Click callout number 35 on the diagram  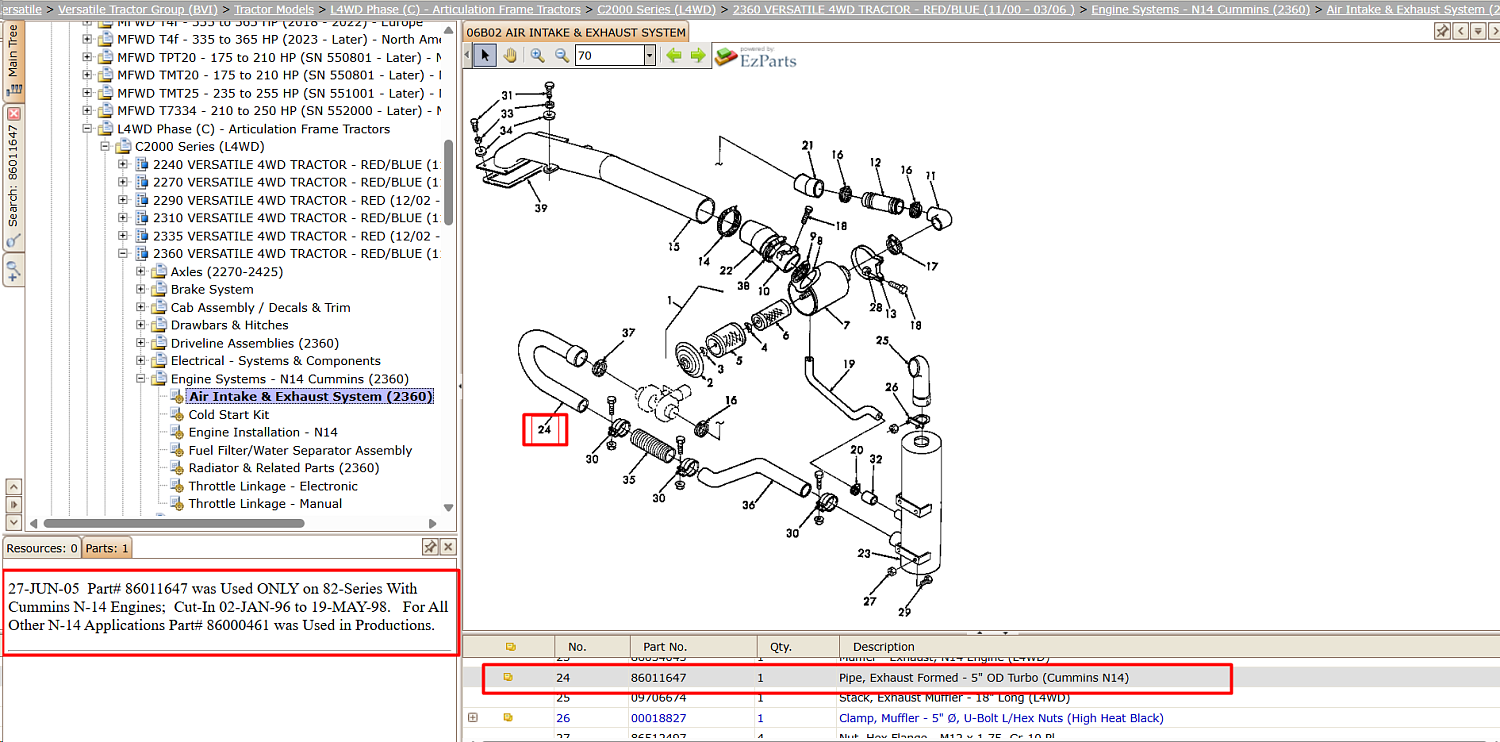(x=629, y=480)
